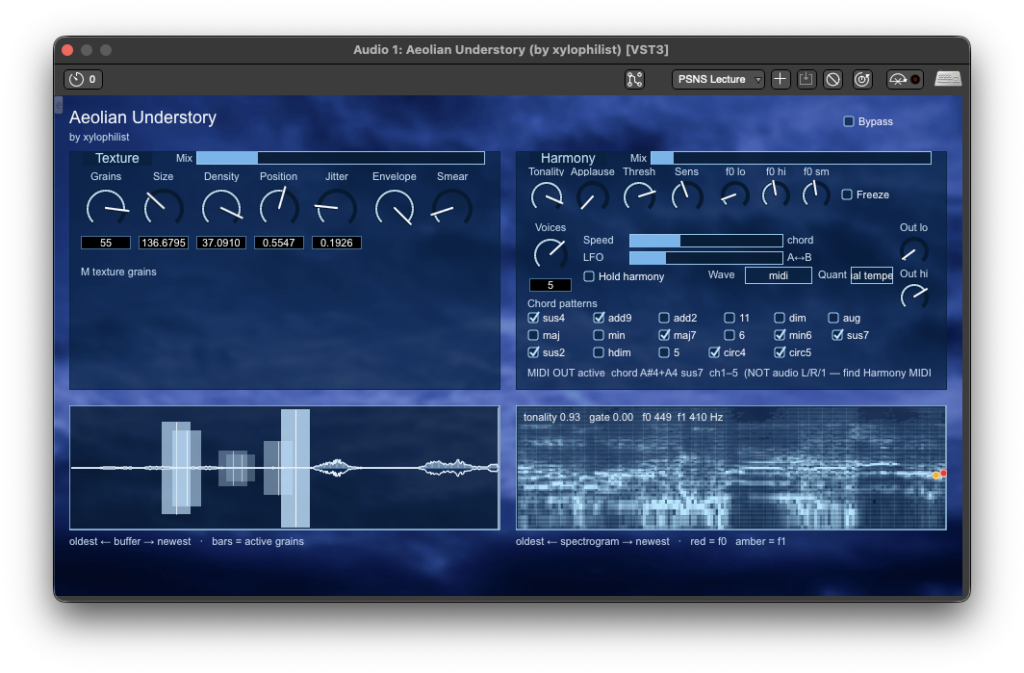This screenshot has width=1024, height=673.
Task: Open the Wave dropdown set to midi
Action: click(x=778, y=275)
